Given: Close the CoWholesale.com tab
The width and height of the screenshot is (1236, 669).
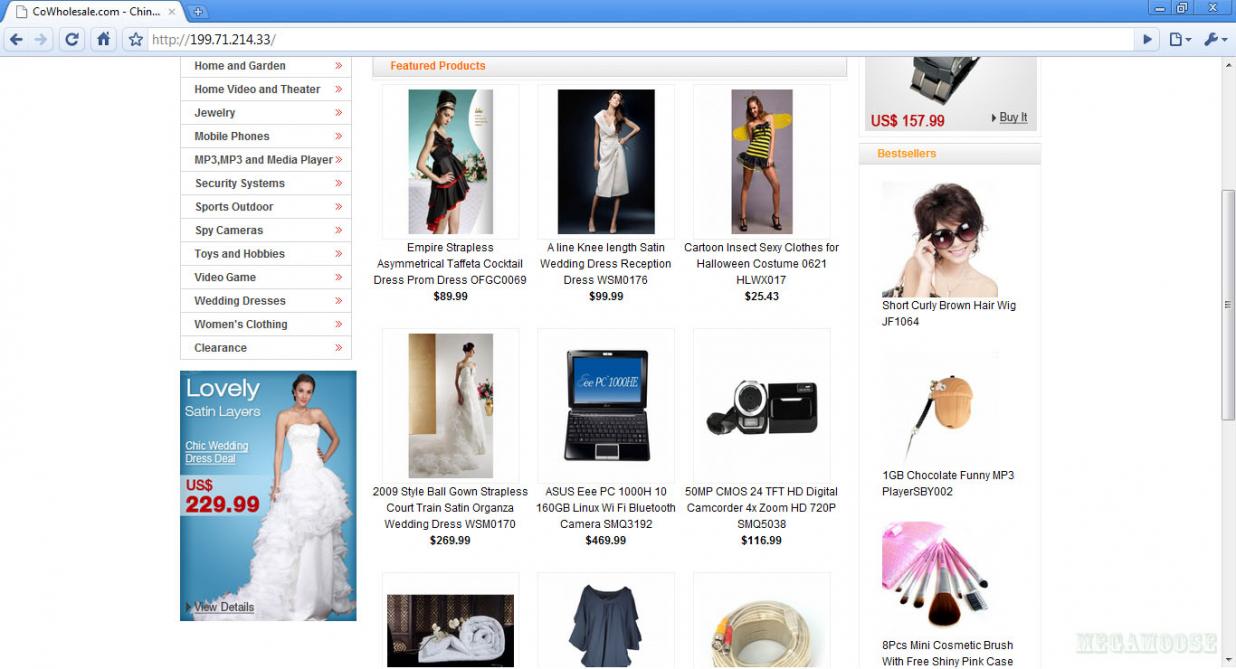Looking at the screenshot, I should (172, 12).
